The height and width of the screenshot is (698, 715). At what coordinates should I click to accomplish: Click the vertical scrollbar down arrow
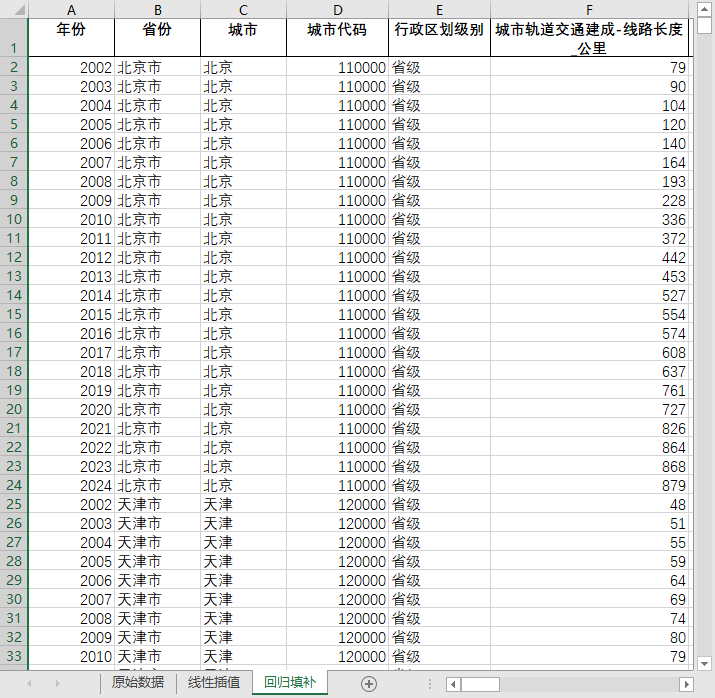point(704,663)
